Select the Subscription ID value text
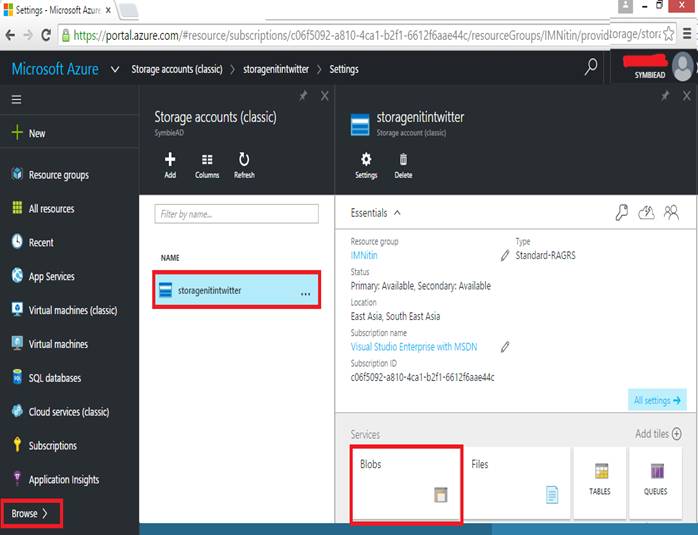 [422, 377]
